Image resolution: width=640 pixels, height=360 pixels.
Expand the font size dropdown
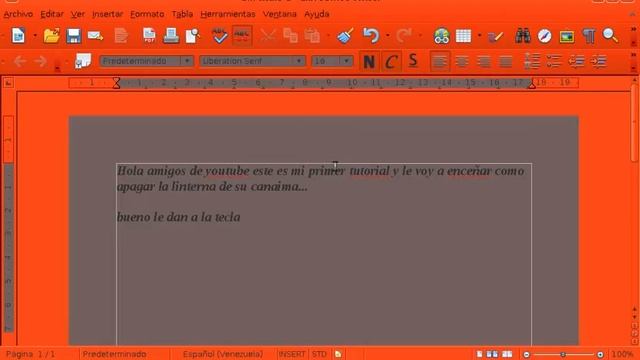pyautogui.click(x=347, y=61)
